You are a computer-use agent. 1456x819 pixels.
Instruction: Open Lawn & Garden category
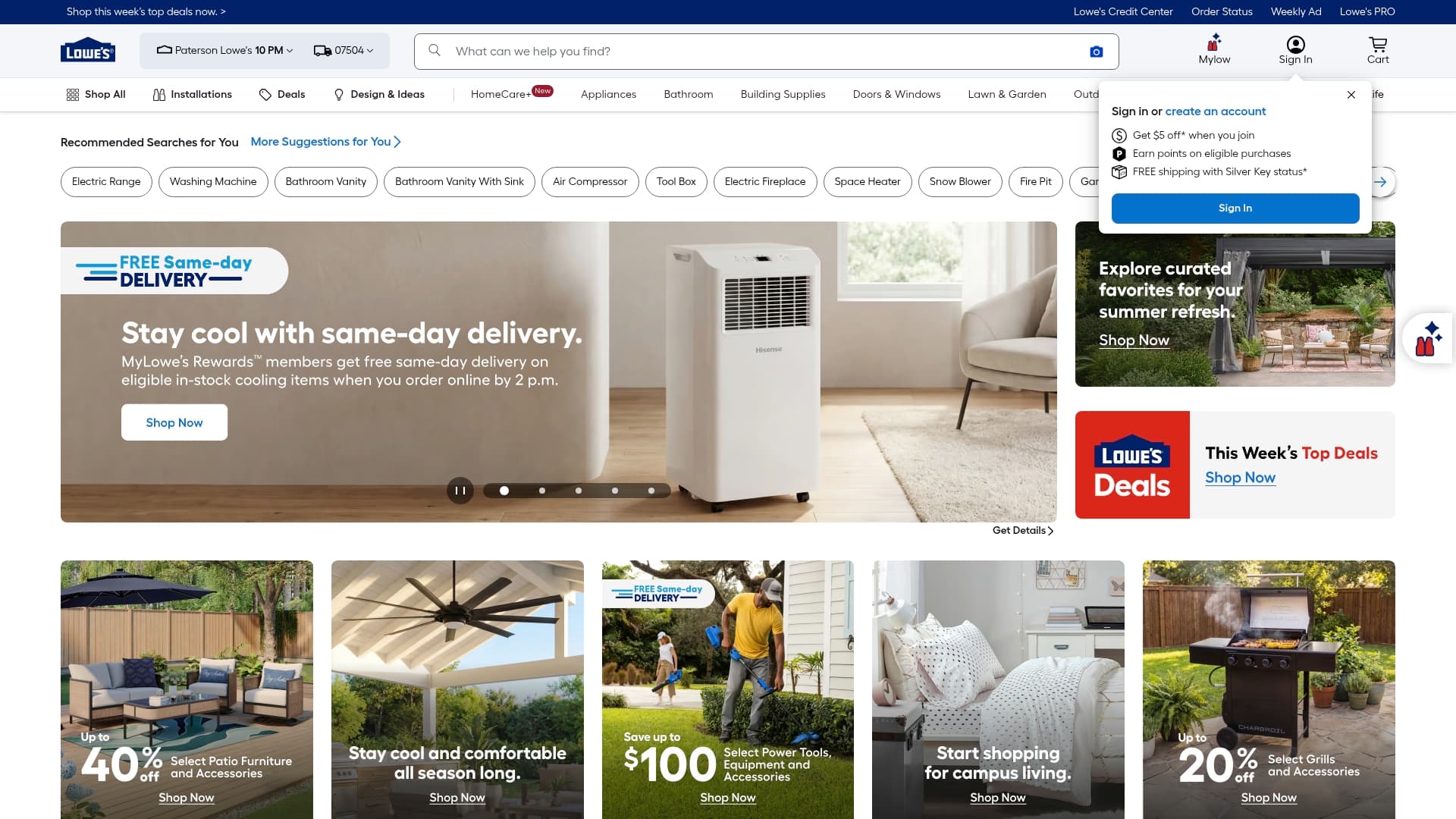(x=1006, y=94)
